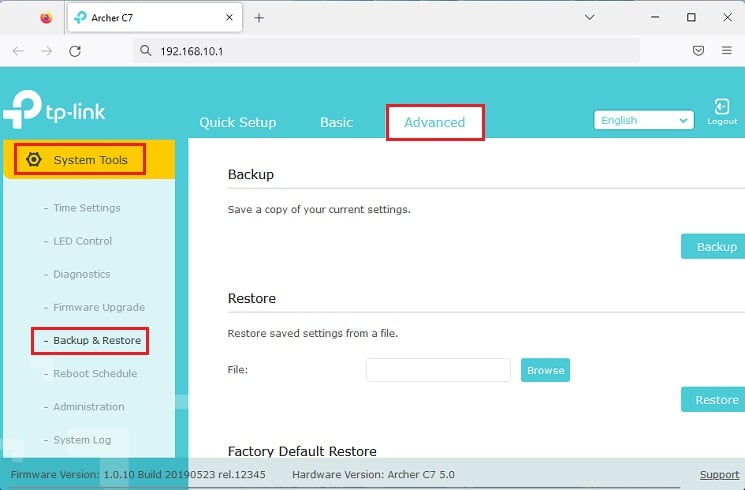Click the Backup button
This screenshot has height=490, width=745.
713,247
